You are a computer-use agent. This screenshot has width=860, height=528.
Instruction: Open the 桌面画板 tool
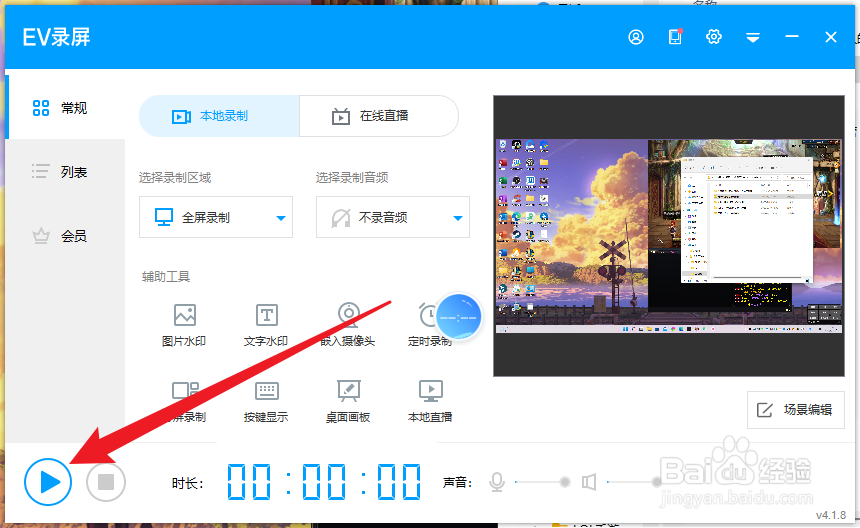348,401
